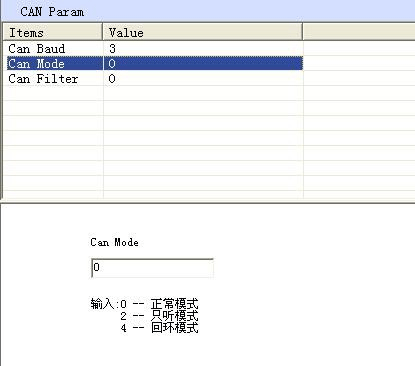Click the Can Mode label above input
Image resolution: width=415 pixels, height=366 pixels.
pos(114,242)
